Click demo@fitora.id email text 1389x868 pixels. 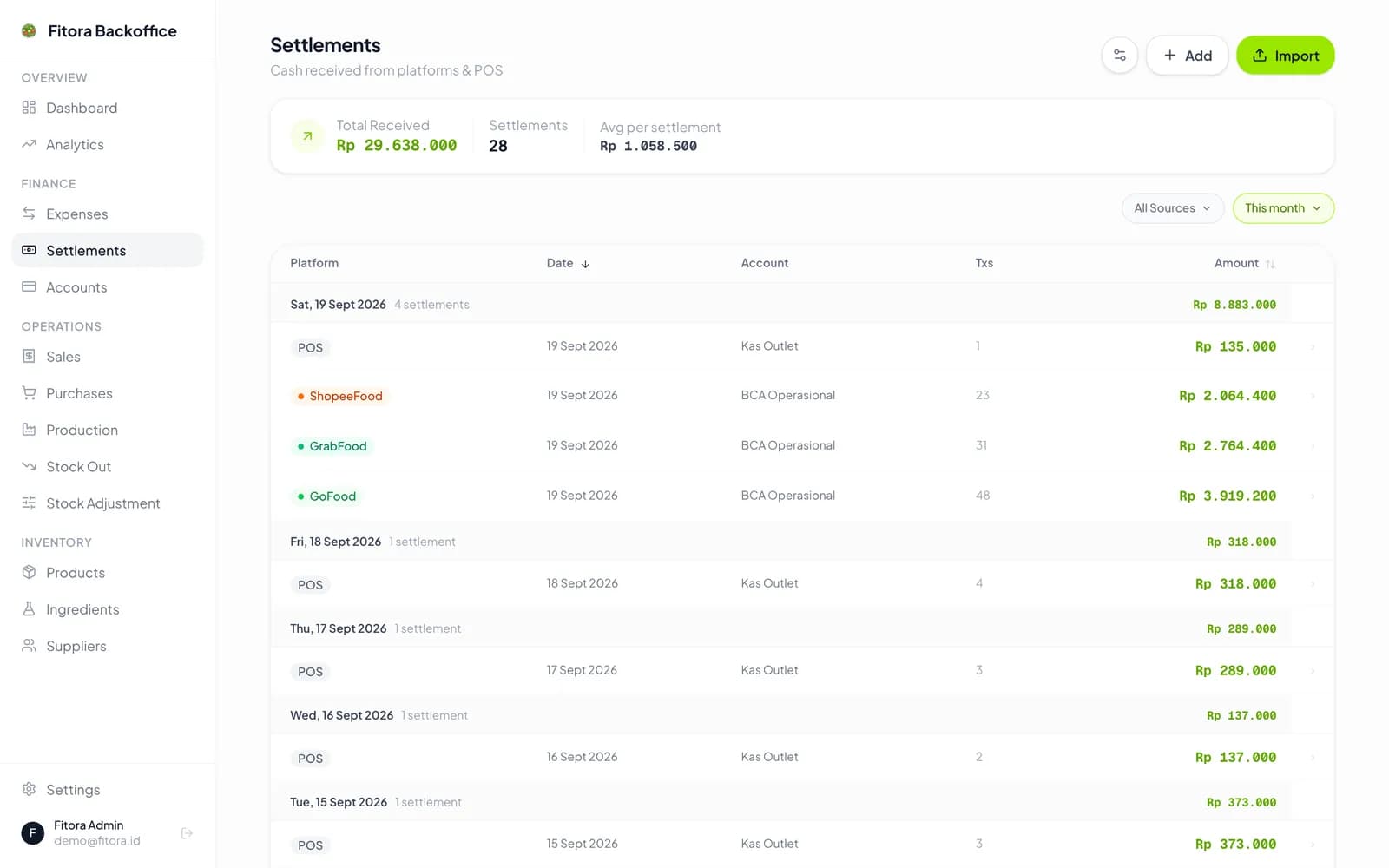click(x=96, y=841)
